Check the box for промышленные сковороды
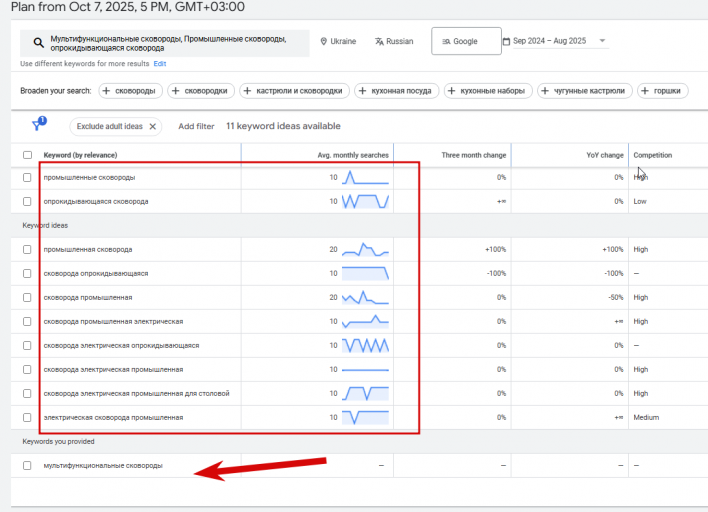708x512 pixels. (27, 177)
